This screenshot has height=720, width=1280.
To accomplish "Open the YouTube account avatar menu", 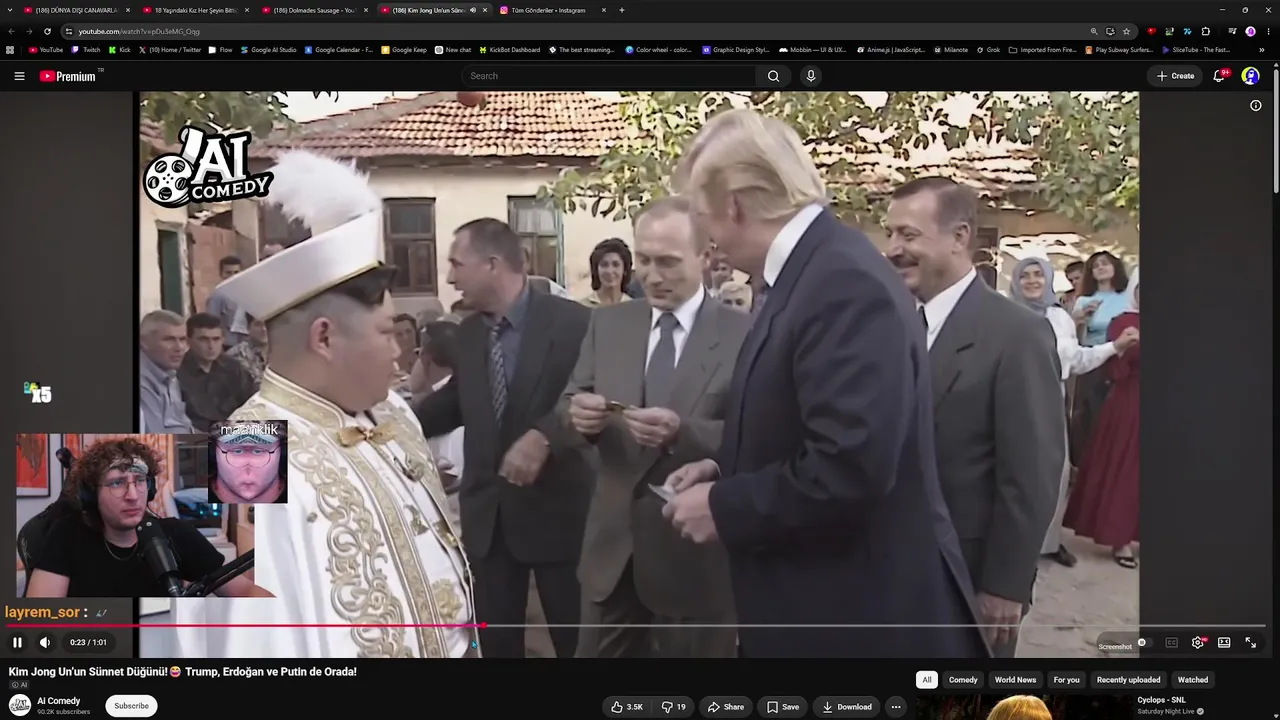I will coord(1250,76).
